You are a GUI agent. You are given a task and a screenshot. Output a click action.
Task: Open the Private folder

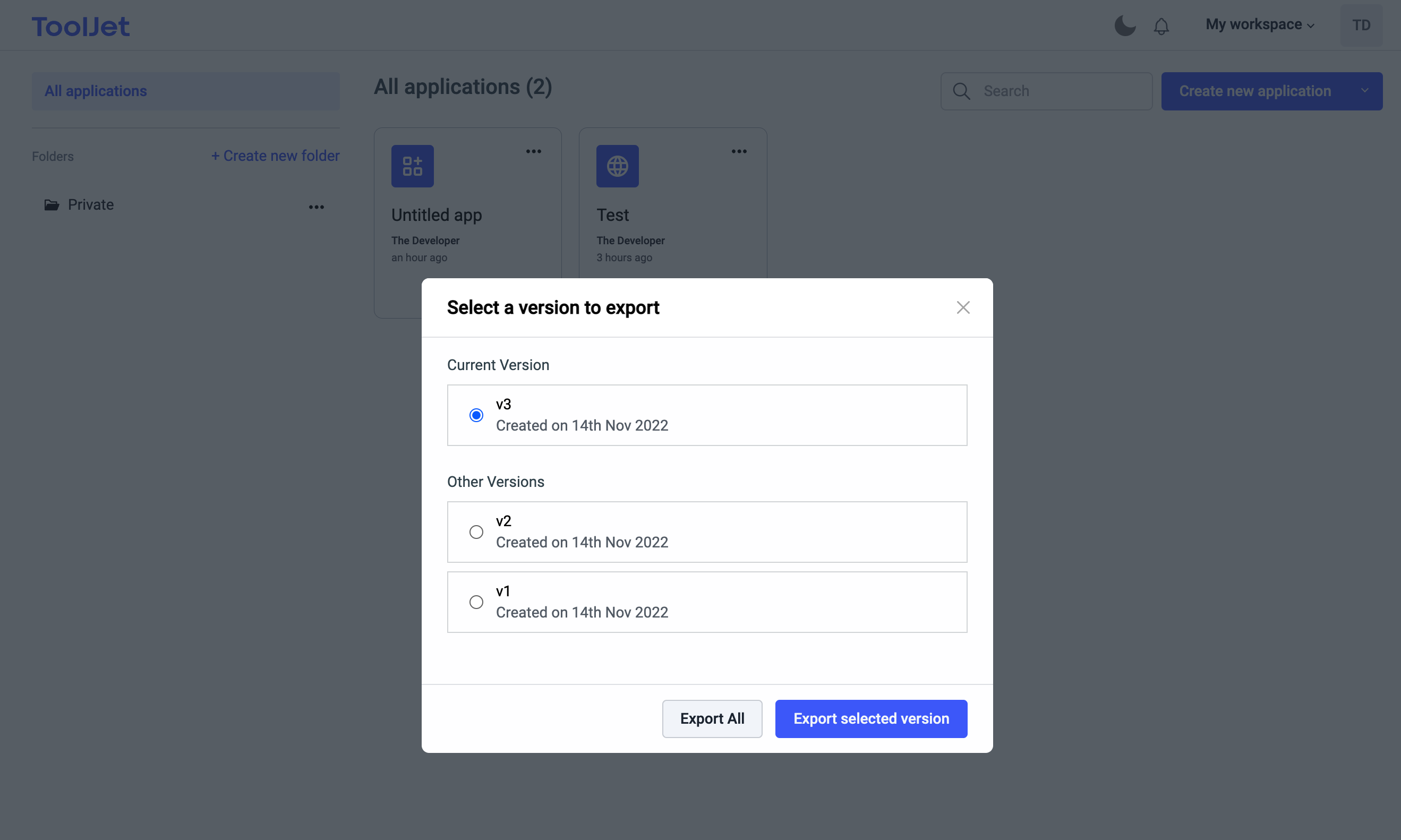point(91,204)
